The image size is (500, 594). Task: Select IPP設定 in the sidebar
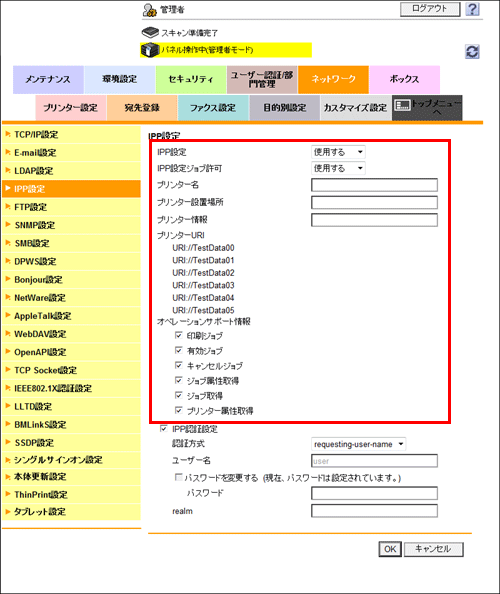(71, 189)
